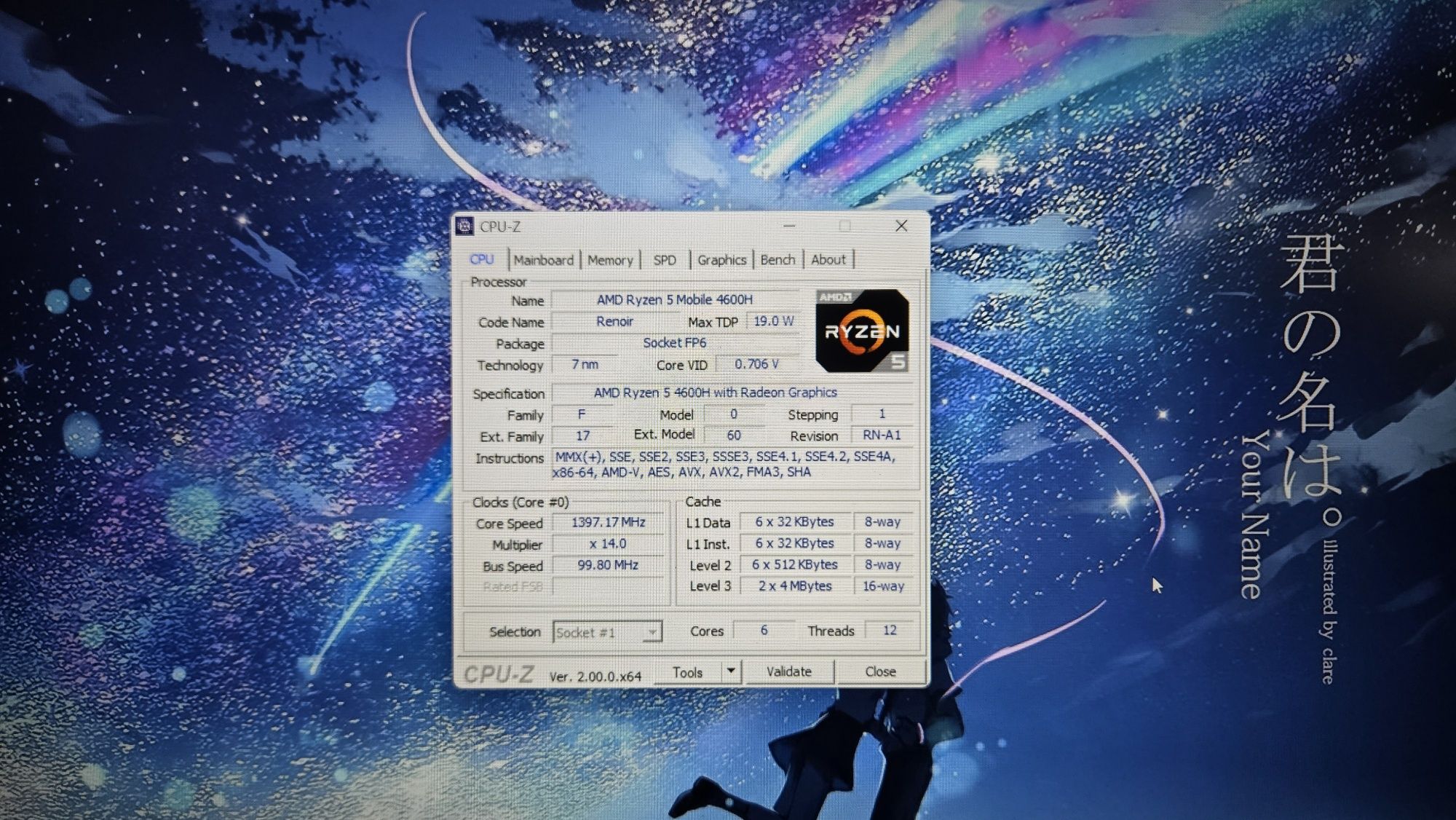Click the Family value F

582,414
